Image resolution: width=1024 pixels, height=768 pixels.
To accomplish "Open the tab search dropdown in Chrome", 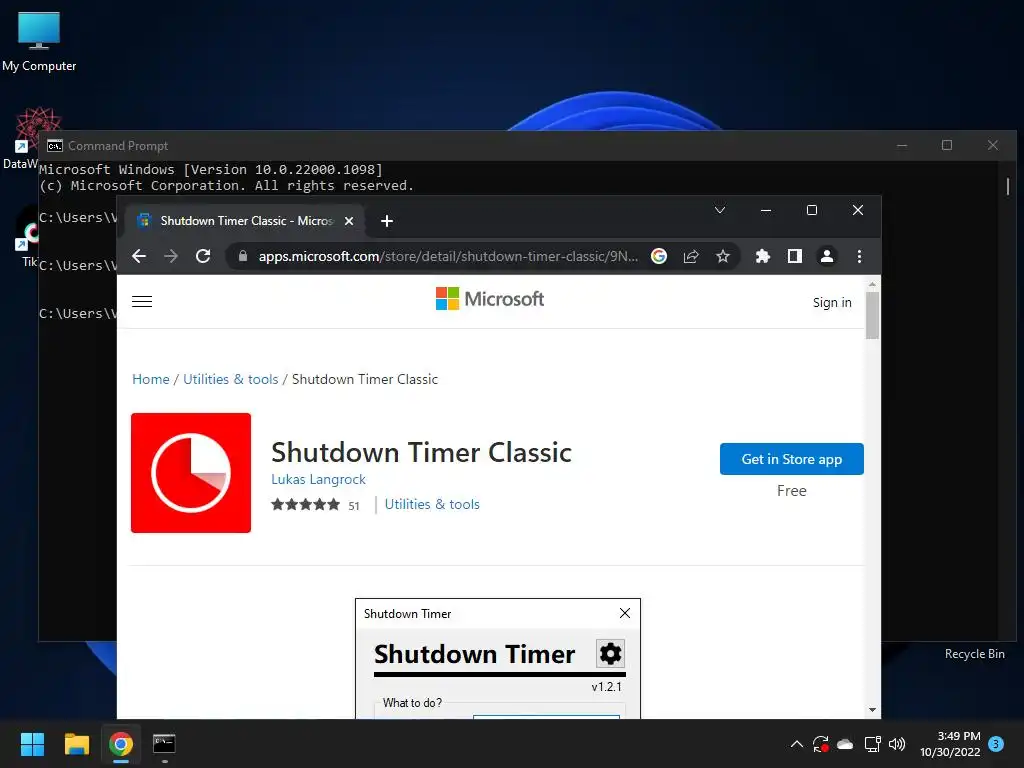I will pyautogui.click(x=720, y=210).
